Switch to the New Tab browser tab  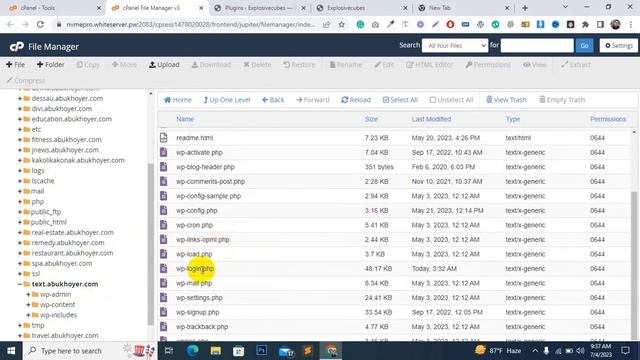tap(464, 8)
